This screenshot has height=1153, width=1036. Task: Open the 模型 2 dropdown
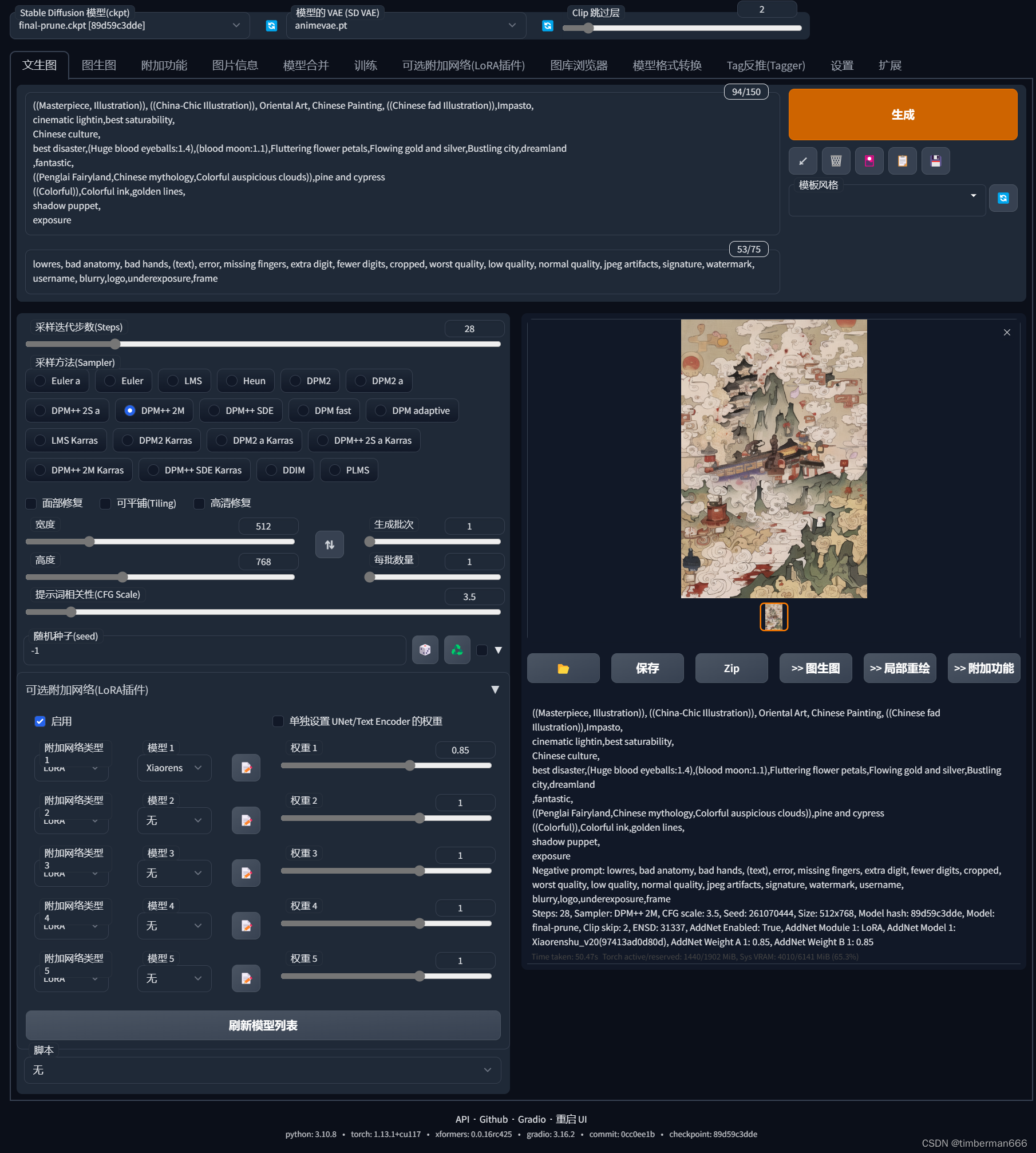(x=175, y=820)
